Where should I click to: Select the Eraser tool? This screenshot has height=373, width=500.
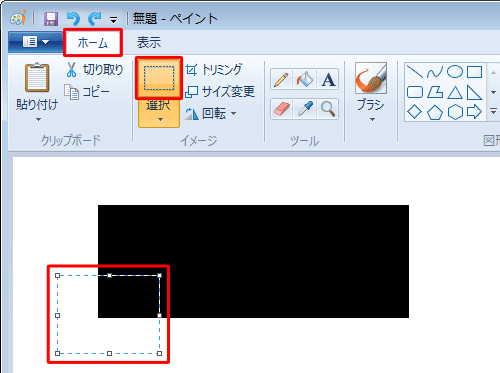(281, 109)
